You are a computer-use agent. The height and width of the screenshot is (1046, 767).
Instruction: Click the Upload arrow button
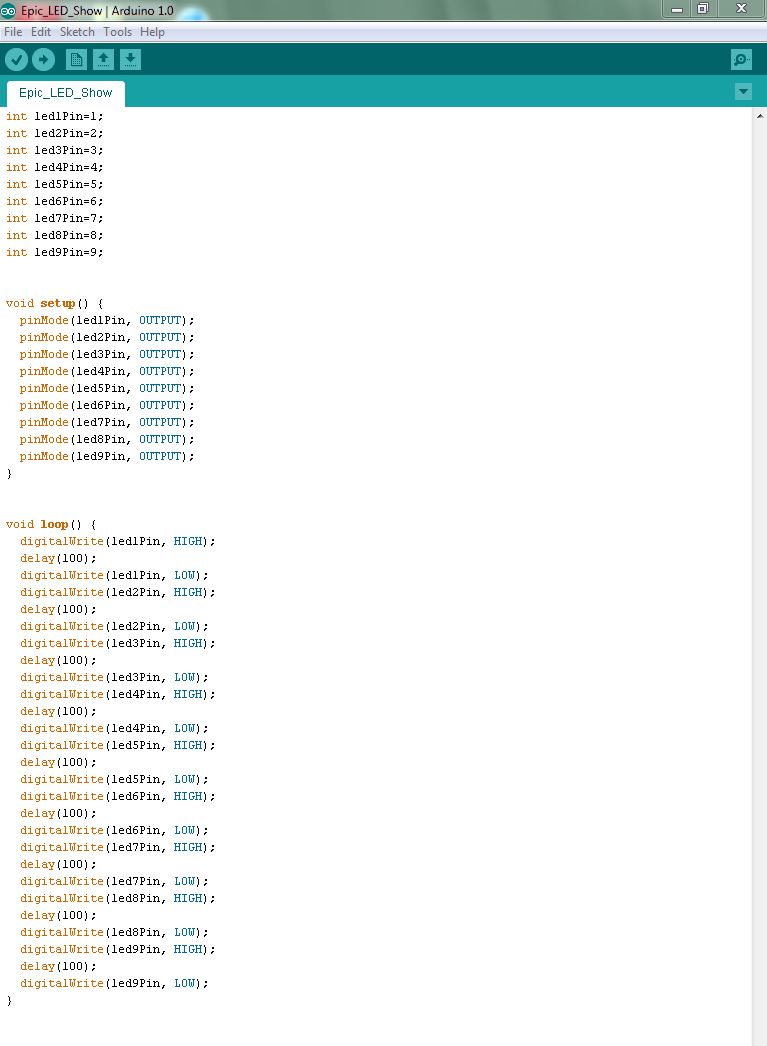[x=43, y=60]
